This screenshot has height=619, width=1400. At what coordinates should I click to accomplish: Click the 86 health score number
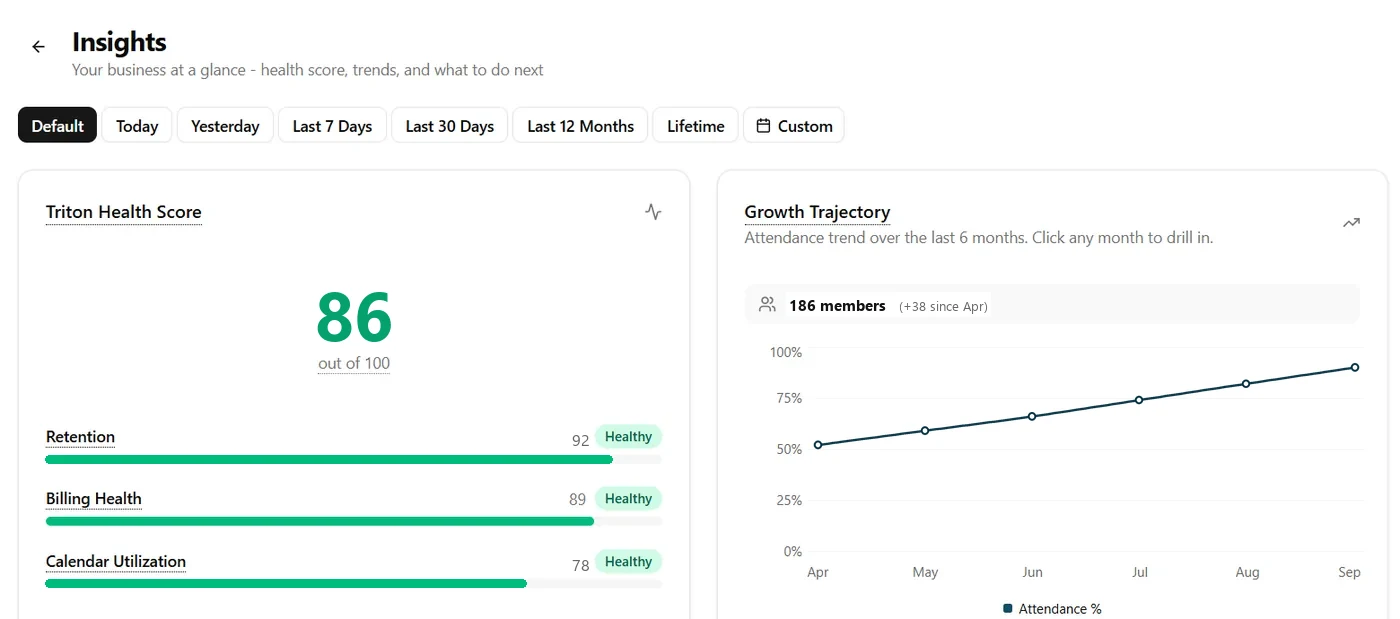coord(354,318)
